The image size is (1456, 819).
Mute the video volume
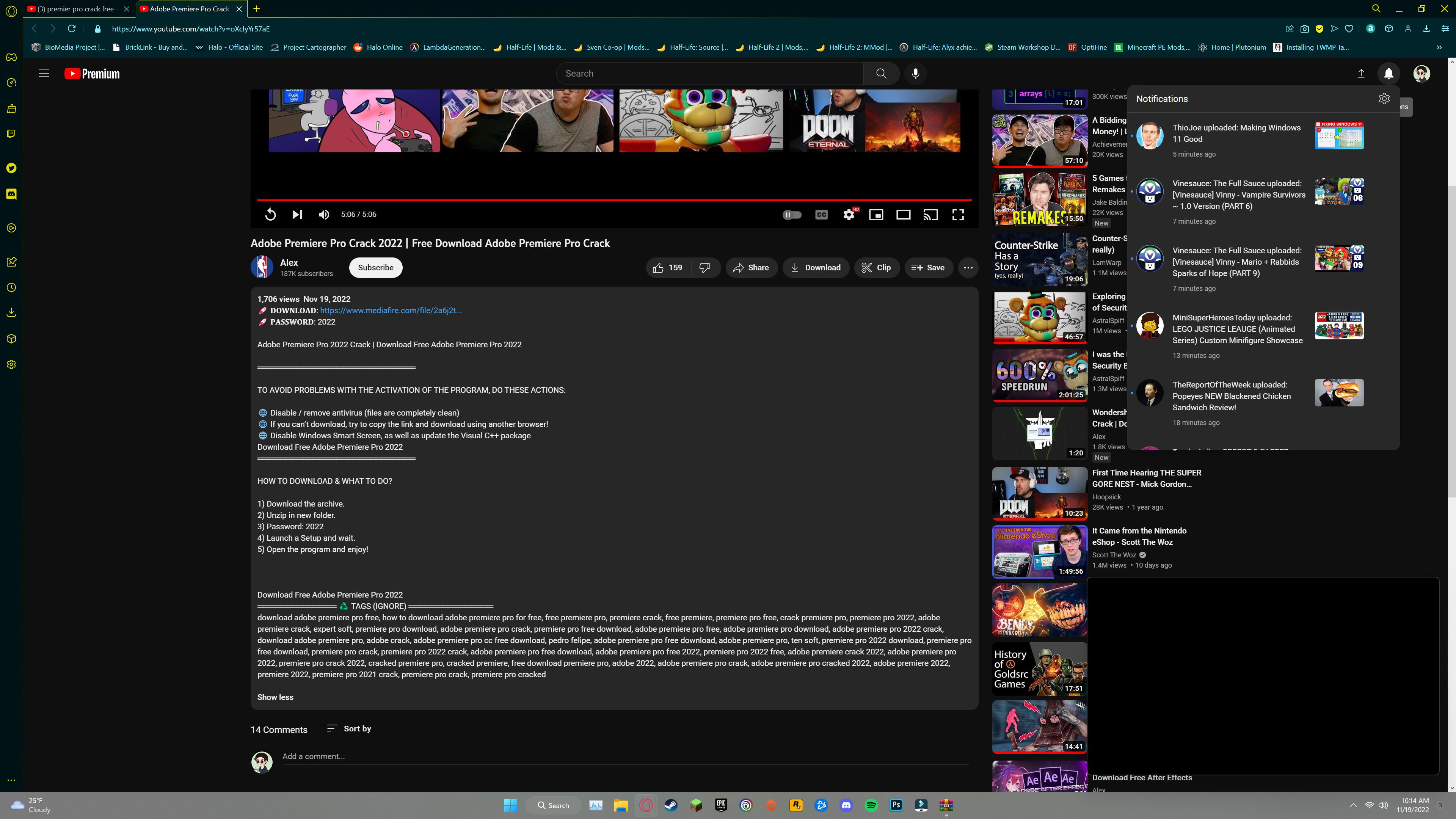[324, 215]
